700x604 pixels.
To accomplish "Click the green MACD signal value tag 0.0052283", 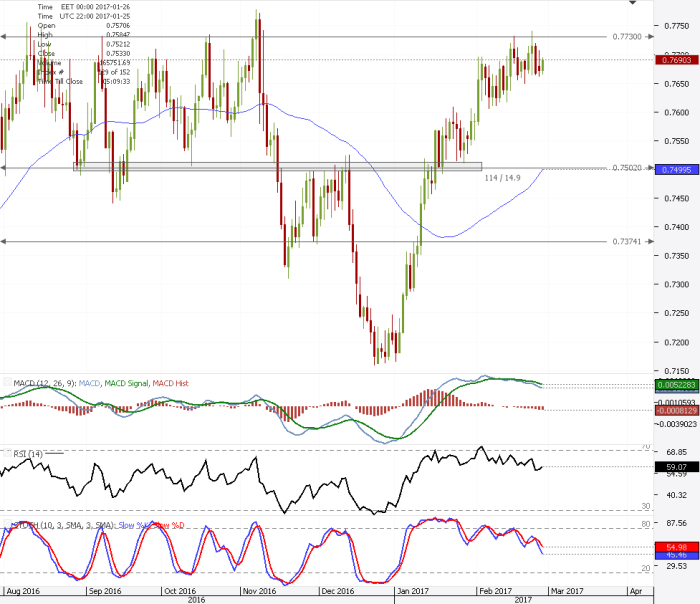I will pyautogui.click(x=677, y=385).
